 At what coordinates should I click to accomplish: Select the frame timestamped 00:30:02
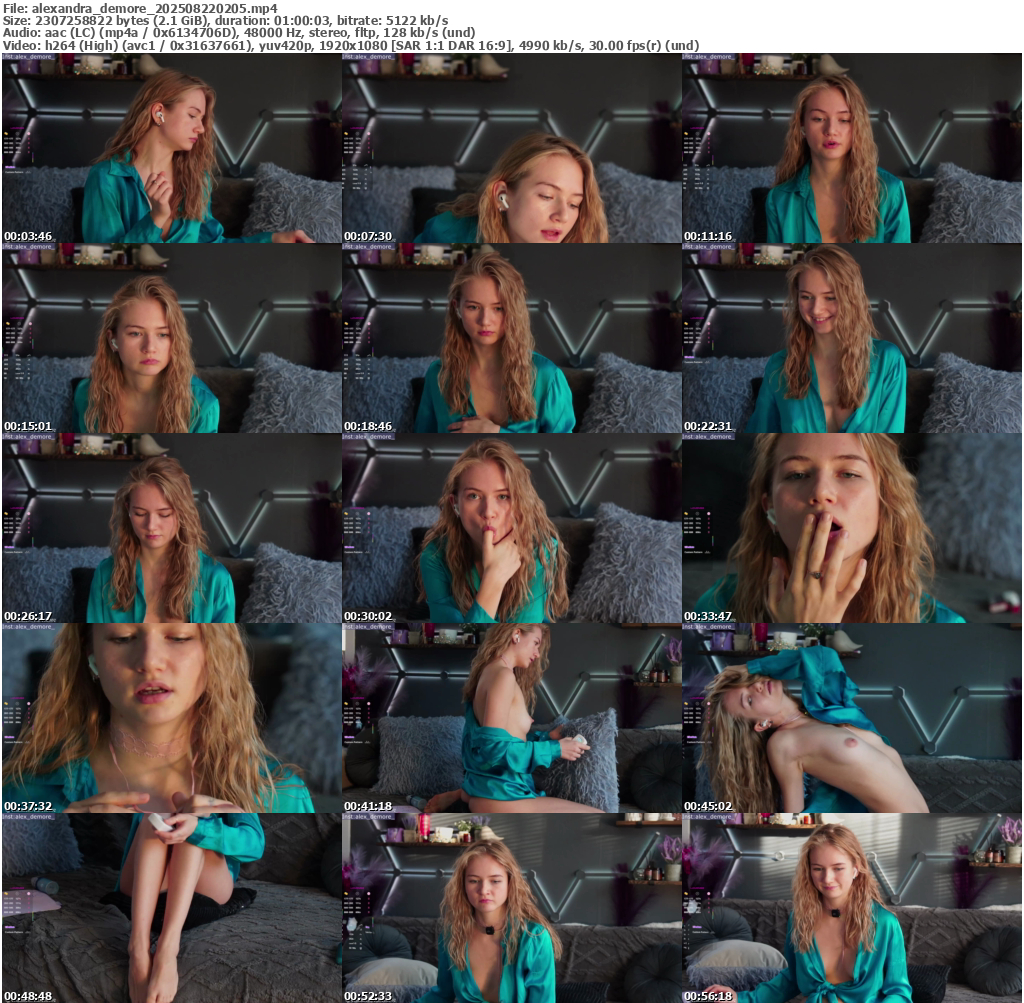(511, 528)
